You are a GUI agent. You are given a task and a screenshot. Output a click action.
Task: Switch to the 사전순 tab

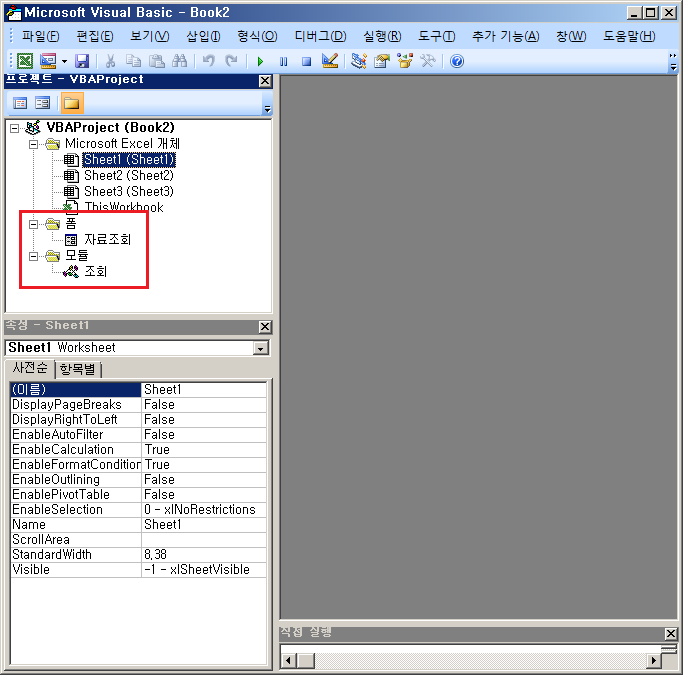click(30, 368)
